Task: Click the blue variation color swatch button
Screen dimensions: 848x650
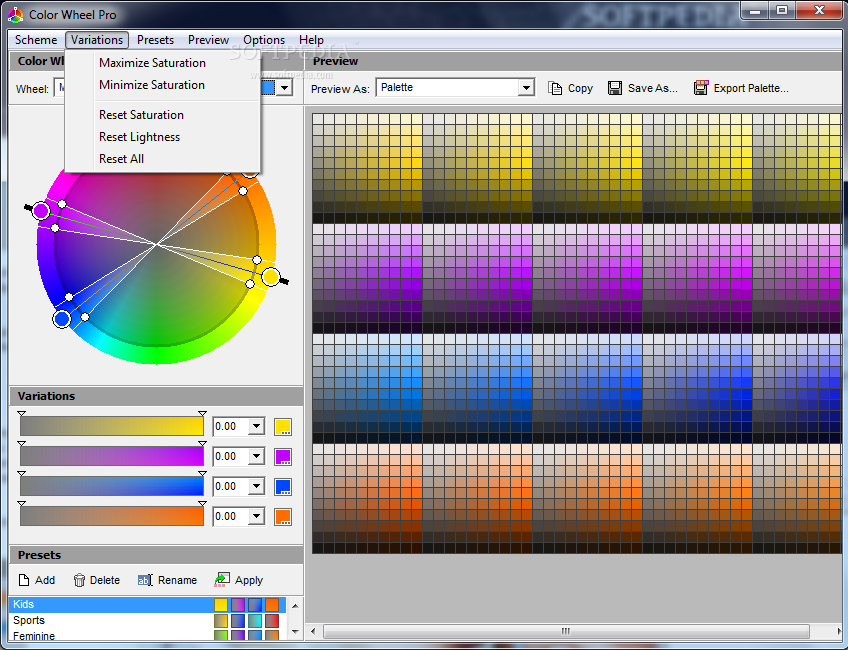Action: 283,487
